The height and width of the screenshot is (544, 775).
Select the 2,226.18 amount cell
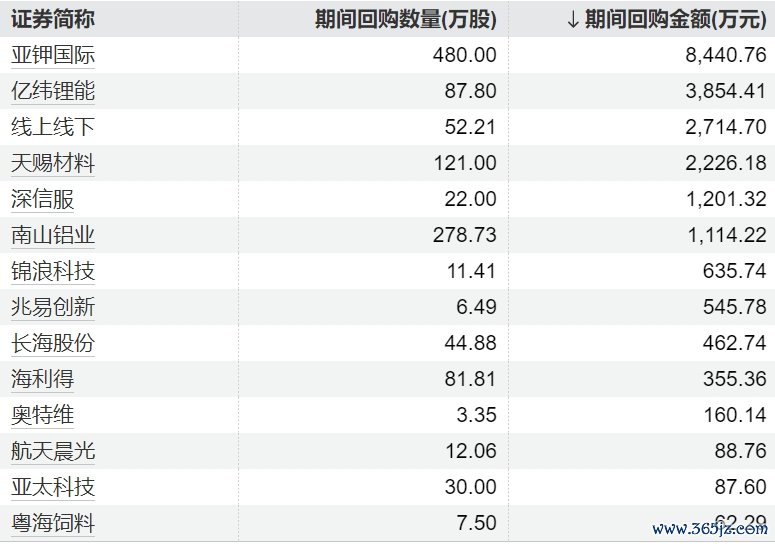click(642, 163)
